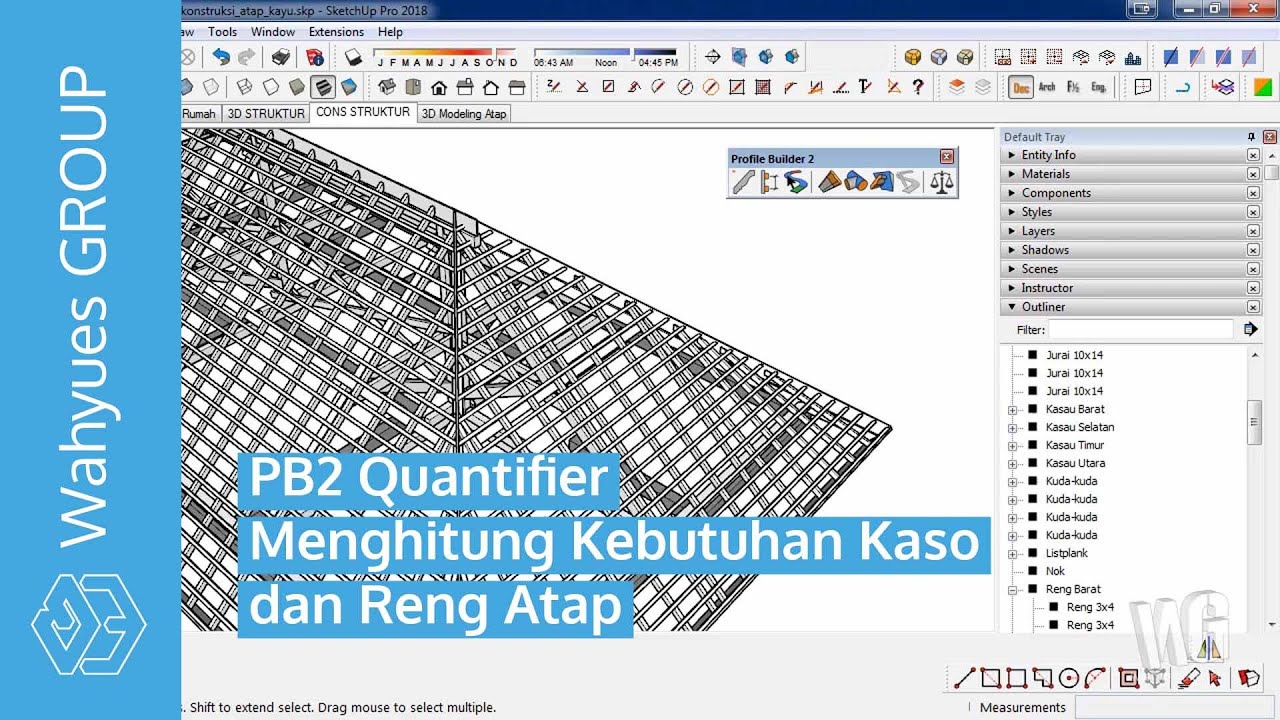Open Model Info red icon
1280x720 pixels.
(x=315, y=57)
